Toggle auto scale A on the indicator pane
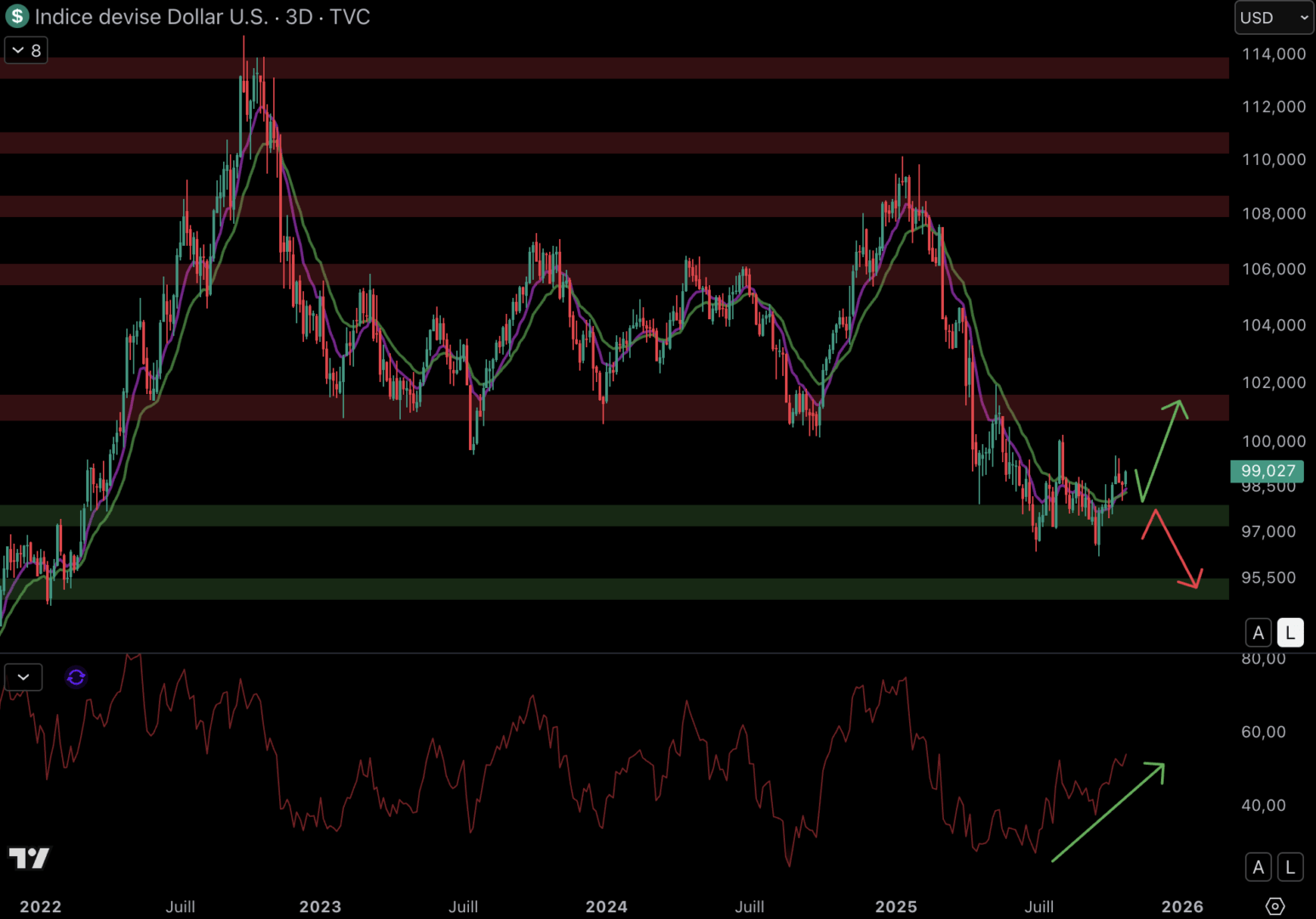The width and height of the screenshot is (1316, 919). [x=1258, y=867]
